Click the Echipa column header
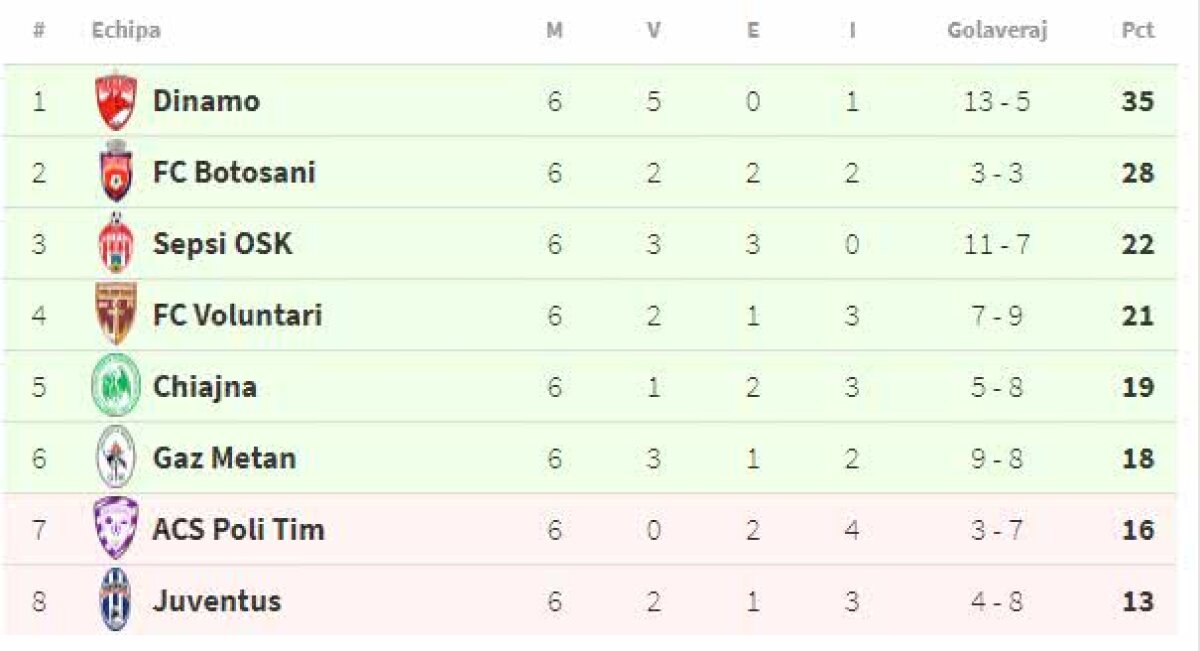Viewport: 1200px width, 651px height. [126, 31]
